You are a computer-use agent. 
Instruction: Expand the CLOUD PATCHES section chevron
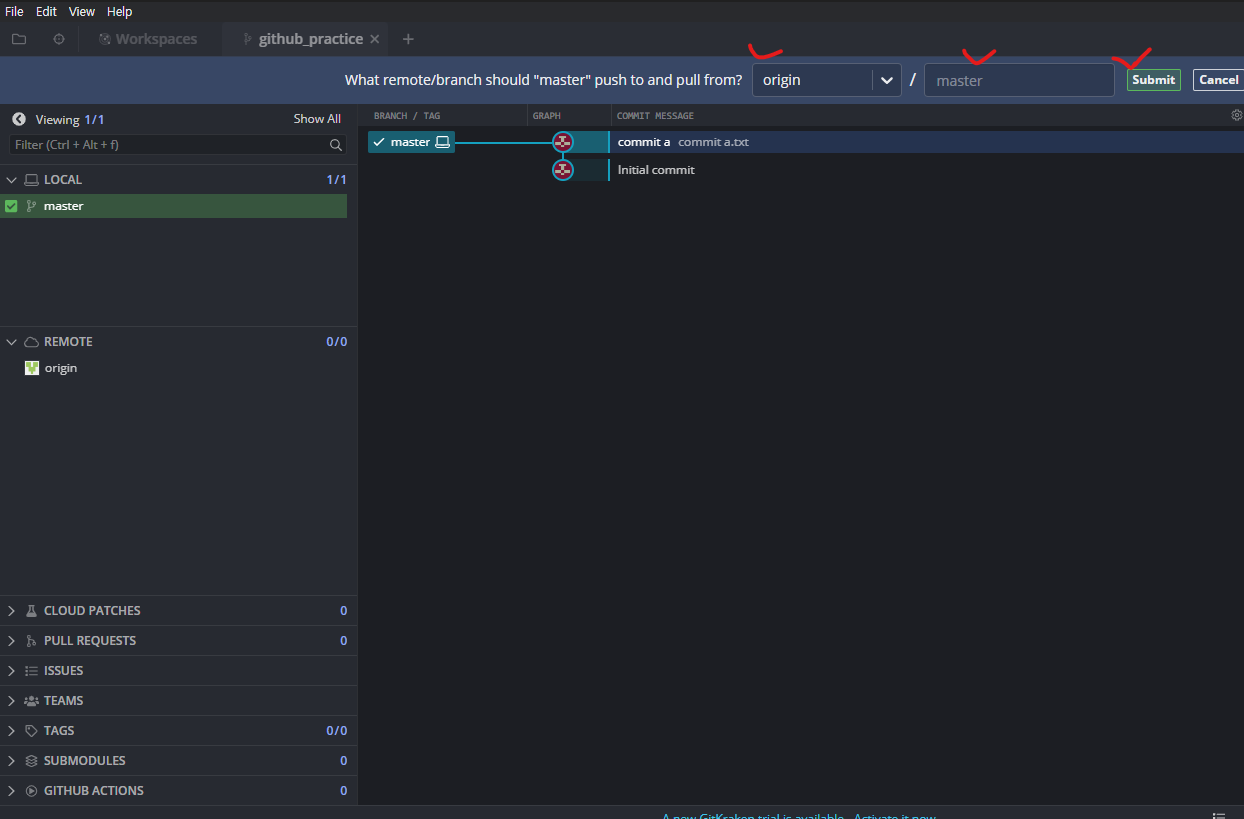click(x=12, y=611)
